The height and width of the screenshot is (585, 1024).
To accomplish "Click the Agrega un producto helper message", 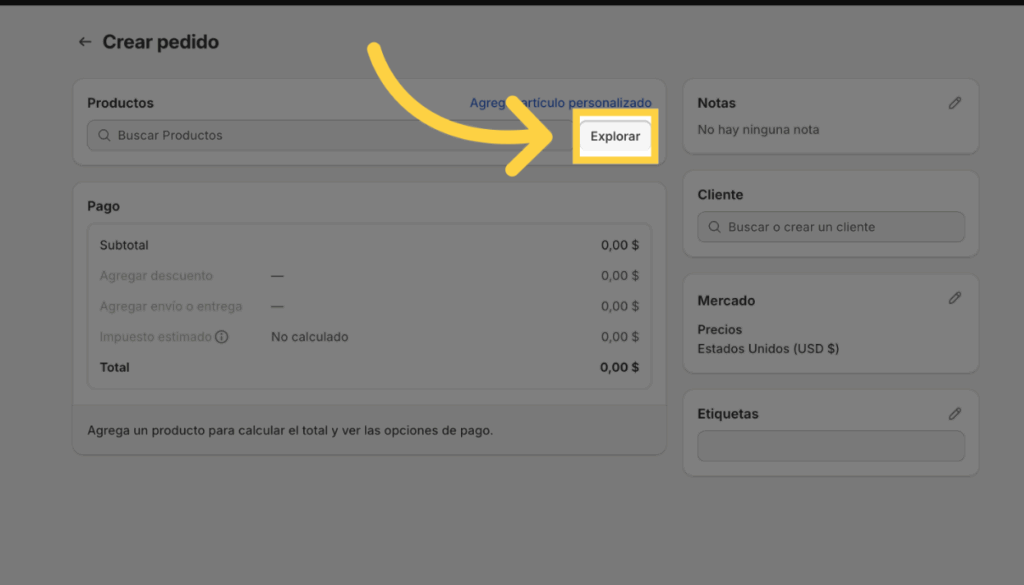I will (x=290, y=431).
